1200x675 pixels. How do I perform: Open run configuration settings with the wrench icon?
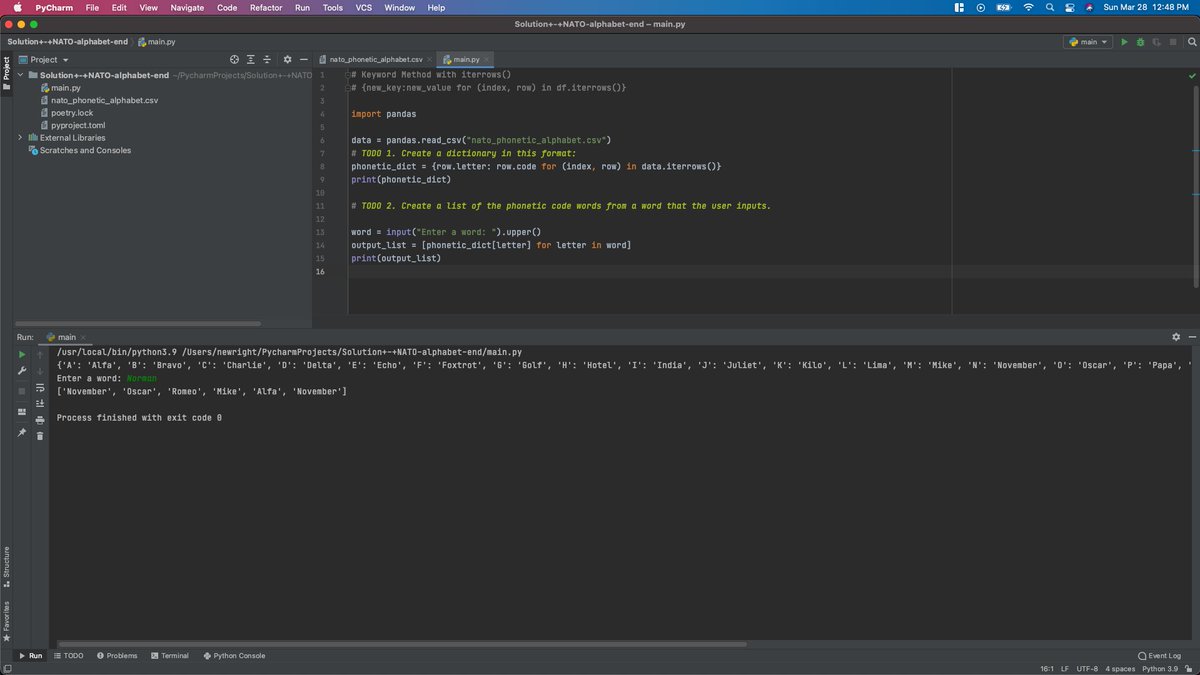(22, 370)
